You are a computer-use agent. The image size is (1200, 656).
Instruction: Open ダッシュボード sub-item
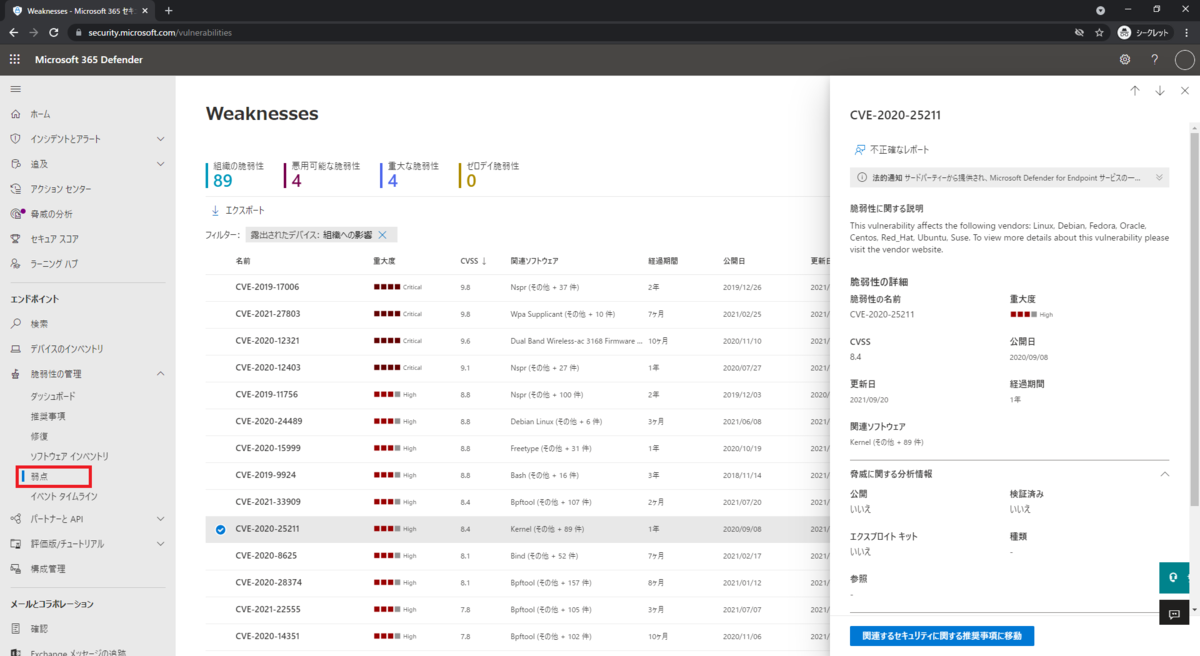(53, 396)
